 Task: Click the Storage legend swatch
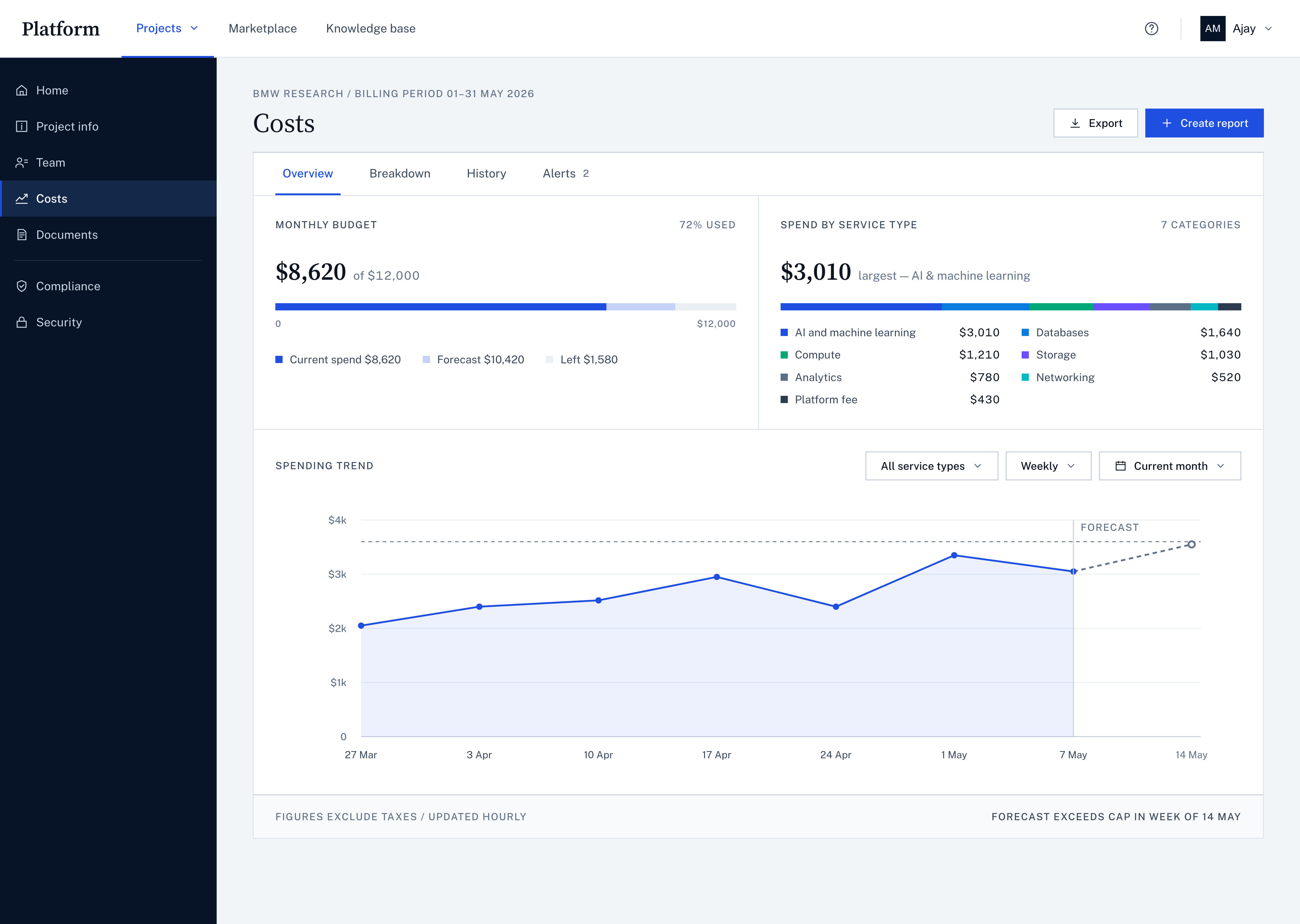(x=1026, y=355)
